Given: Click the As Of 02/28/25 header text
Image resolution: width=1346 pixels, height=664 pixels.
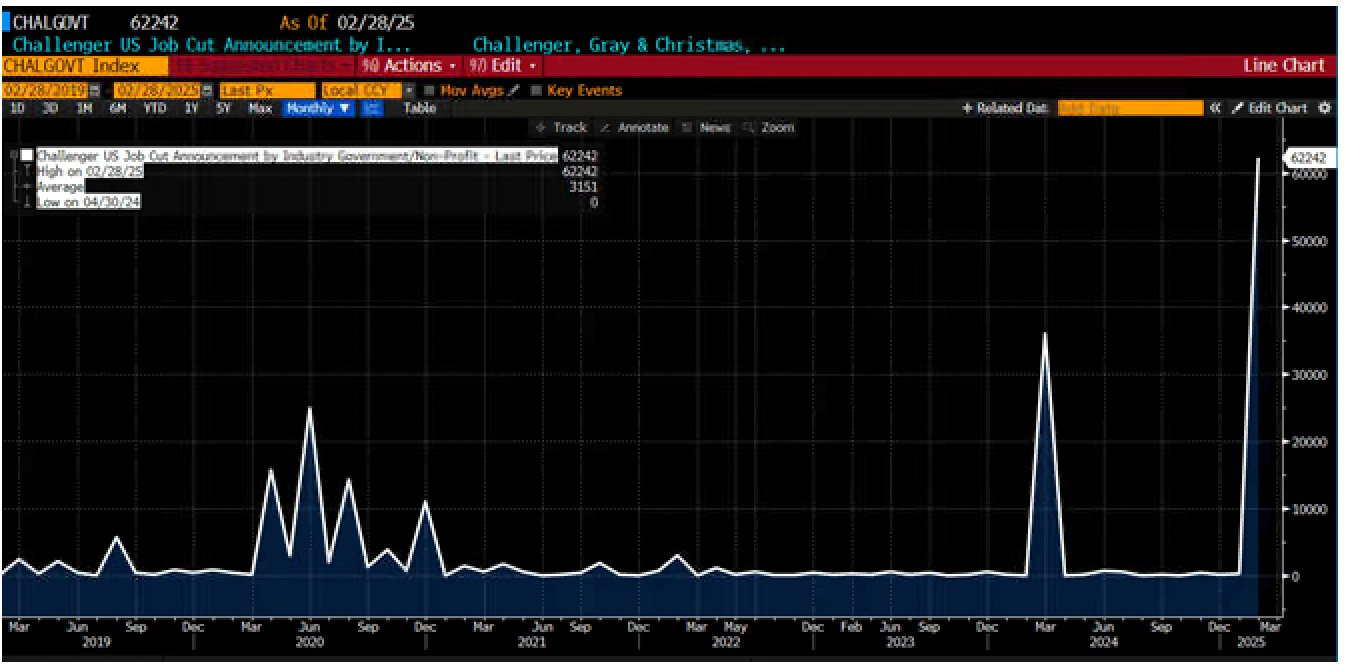Looking at the screenshot, I should pyautogui.click(x=346, y=23).
